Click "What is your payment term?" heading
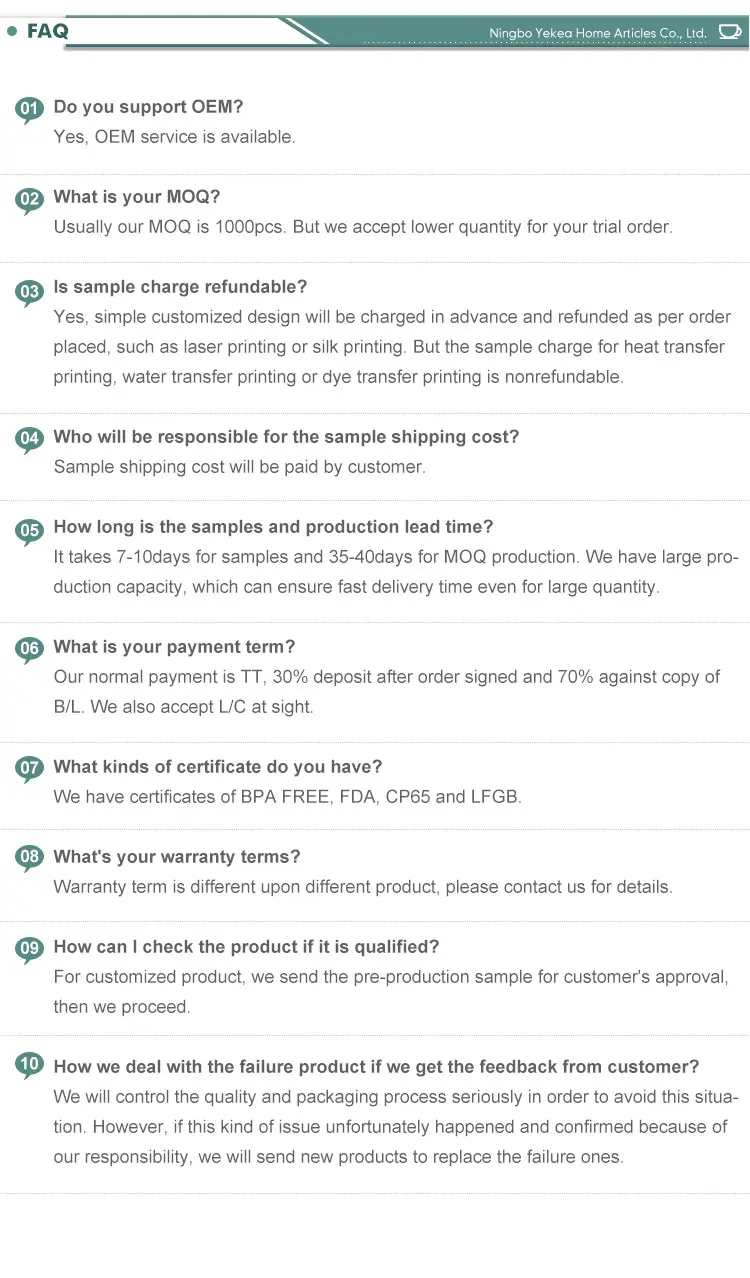750x1278 pixels. point(174,647)
